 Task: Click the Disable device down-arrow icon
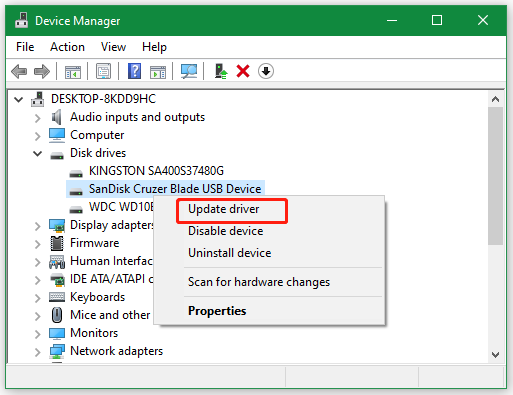tap(266, 71)
